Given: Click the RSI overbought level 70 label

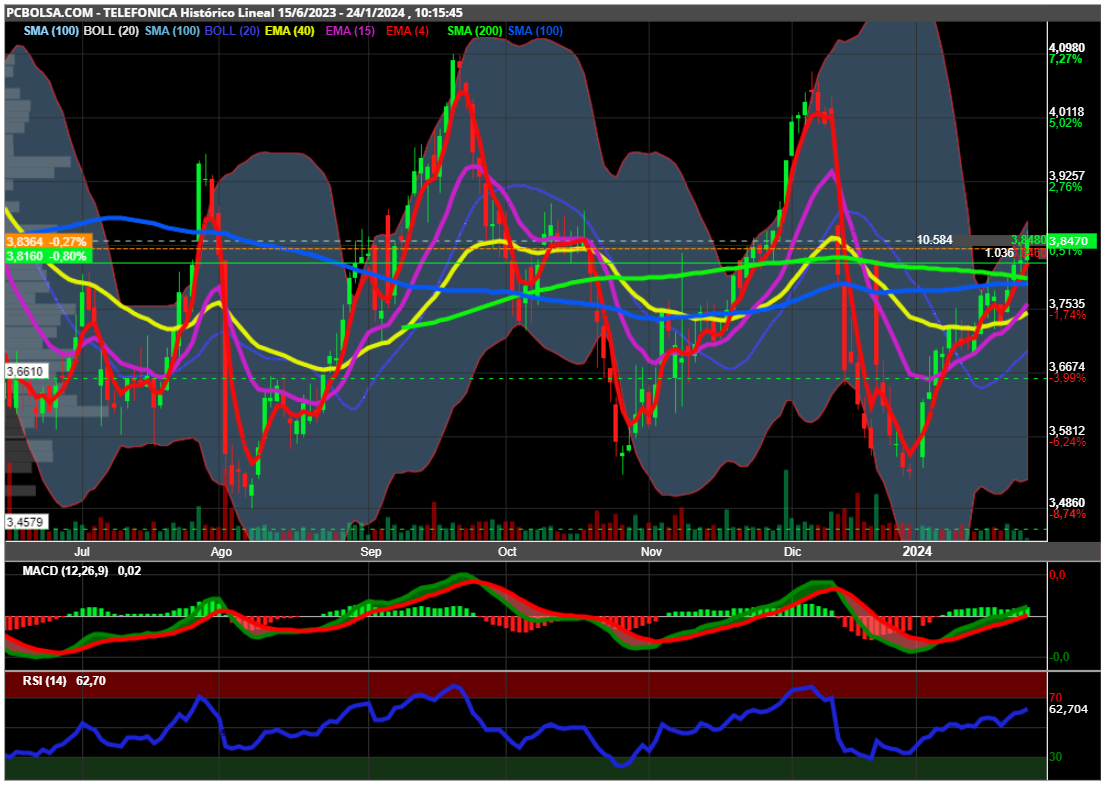Looking at the screenshot, I should pos(1056,698).
